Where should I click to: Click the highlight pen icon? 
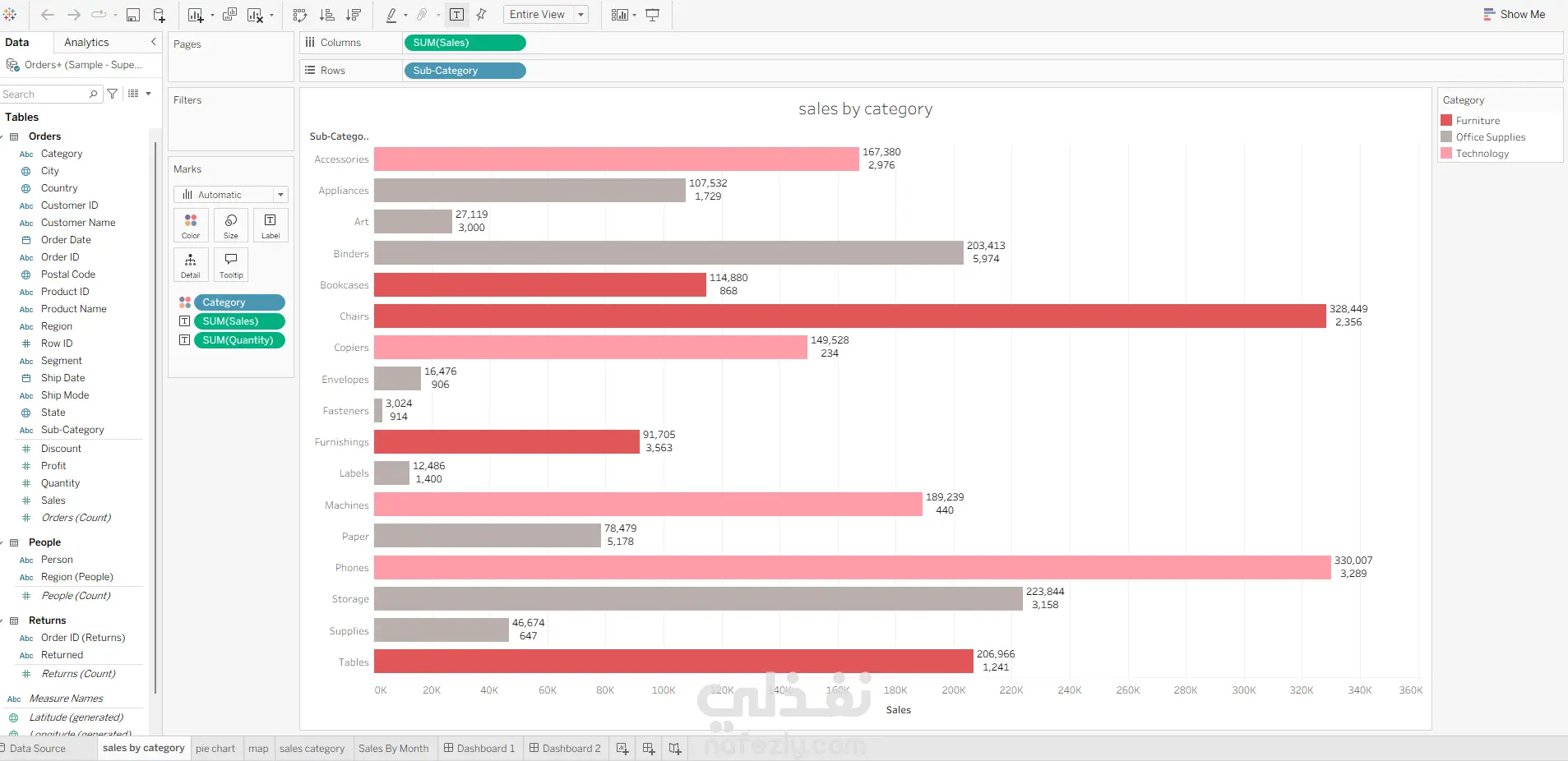click(x=391, y=15)
